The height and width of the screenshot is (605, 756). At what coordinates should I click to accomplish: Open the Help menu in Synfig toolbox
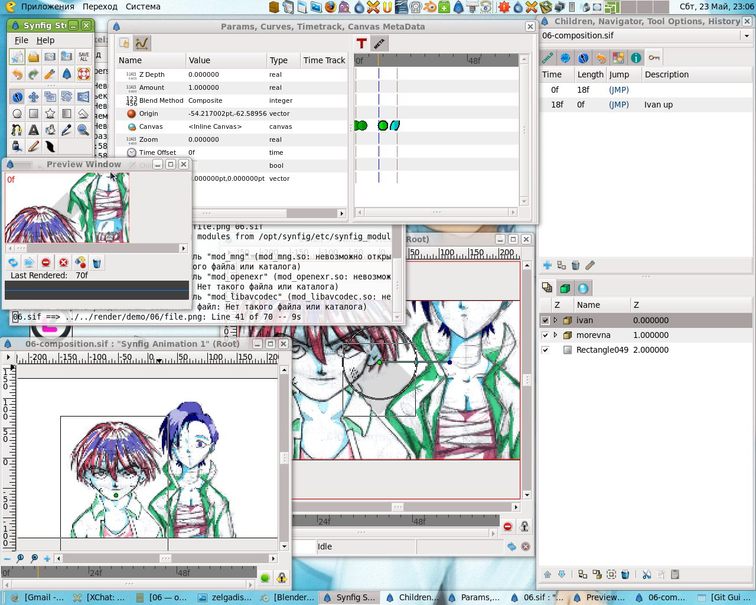pos(45,40)
